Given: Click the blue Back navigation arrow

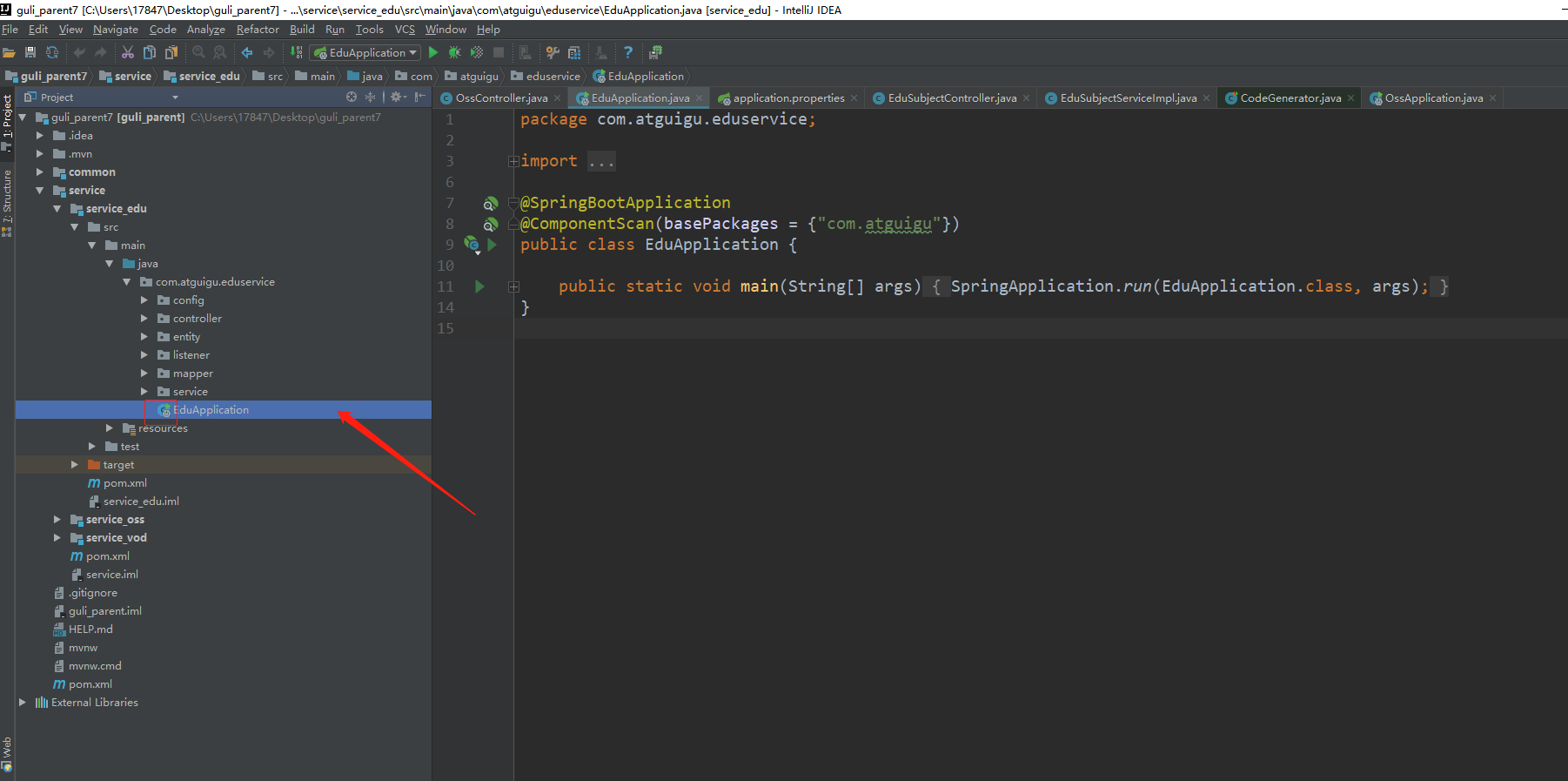Looking at the screenshot, I should 247,52.
